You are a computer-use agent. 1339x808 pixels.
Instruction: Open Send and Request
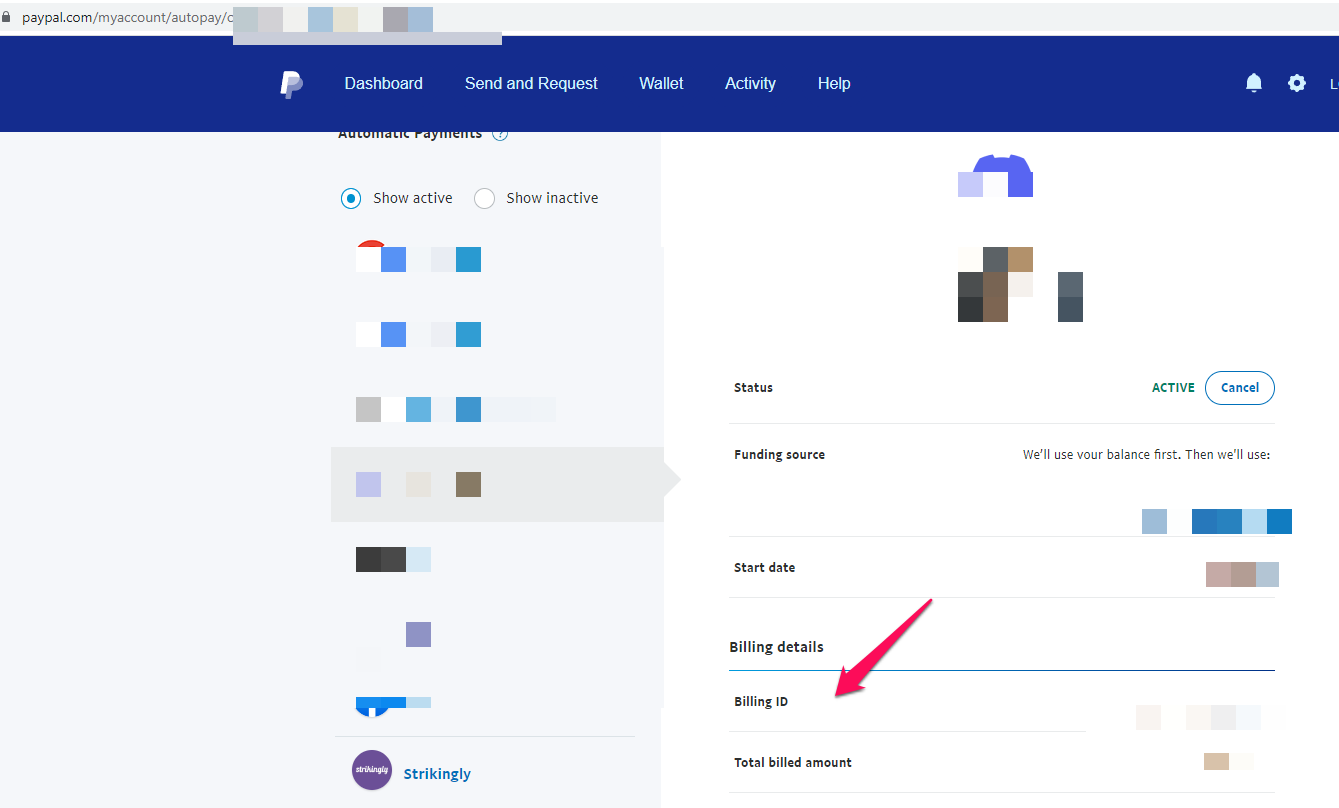(x=531, y=83)
